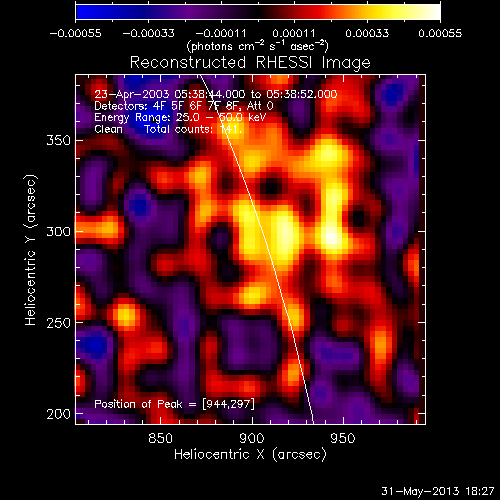This screenshot has width=500, height=500.
Task: Click the Y-axis tick label 250
Action: pos(59,323)
